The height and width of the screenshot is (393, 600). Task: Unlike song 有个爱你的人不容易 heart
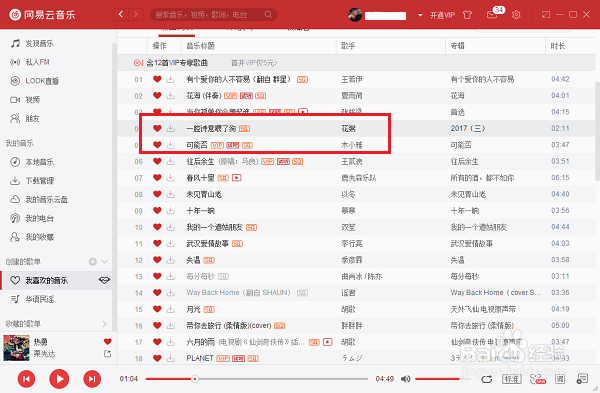(157, 79)
